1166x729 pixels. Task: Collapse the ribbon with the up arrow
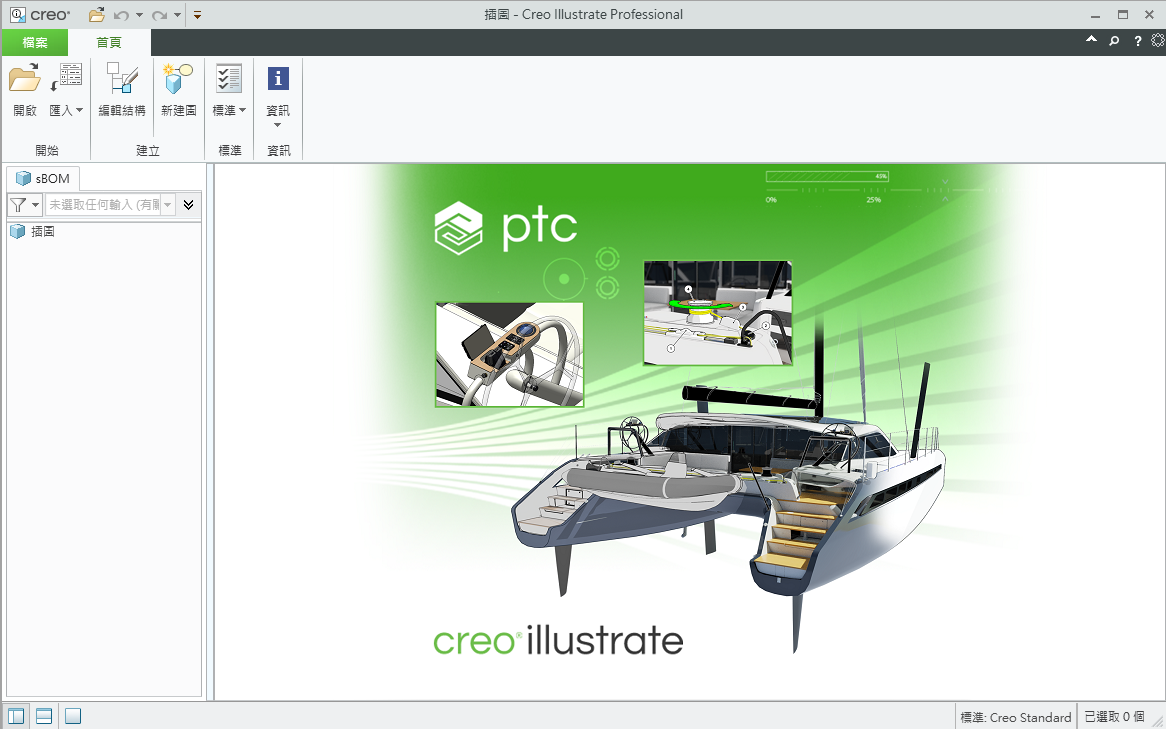(x=1091, y=39)
